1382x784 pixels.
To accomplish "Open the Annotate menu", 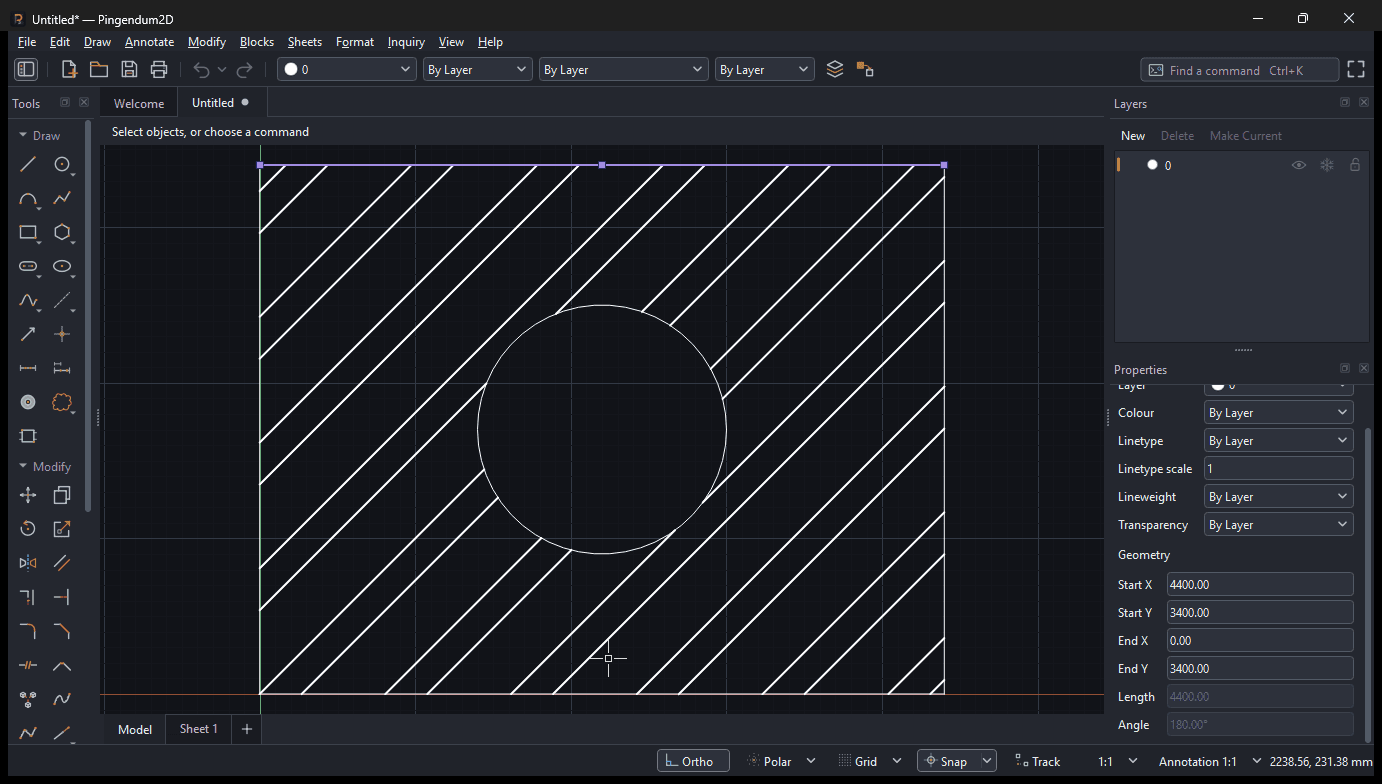I will pyautogui.click(x=149, y=42).
